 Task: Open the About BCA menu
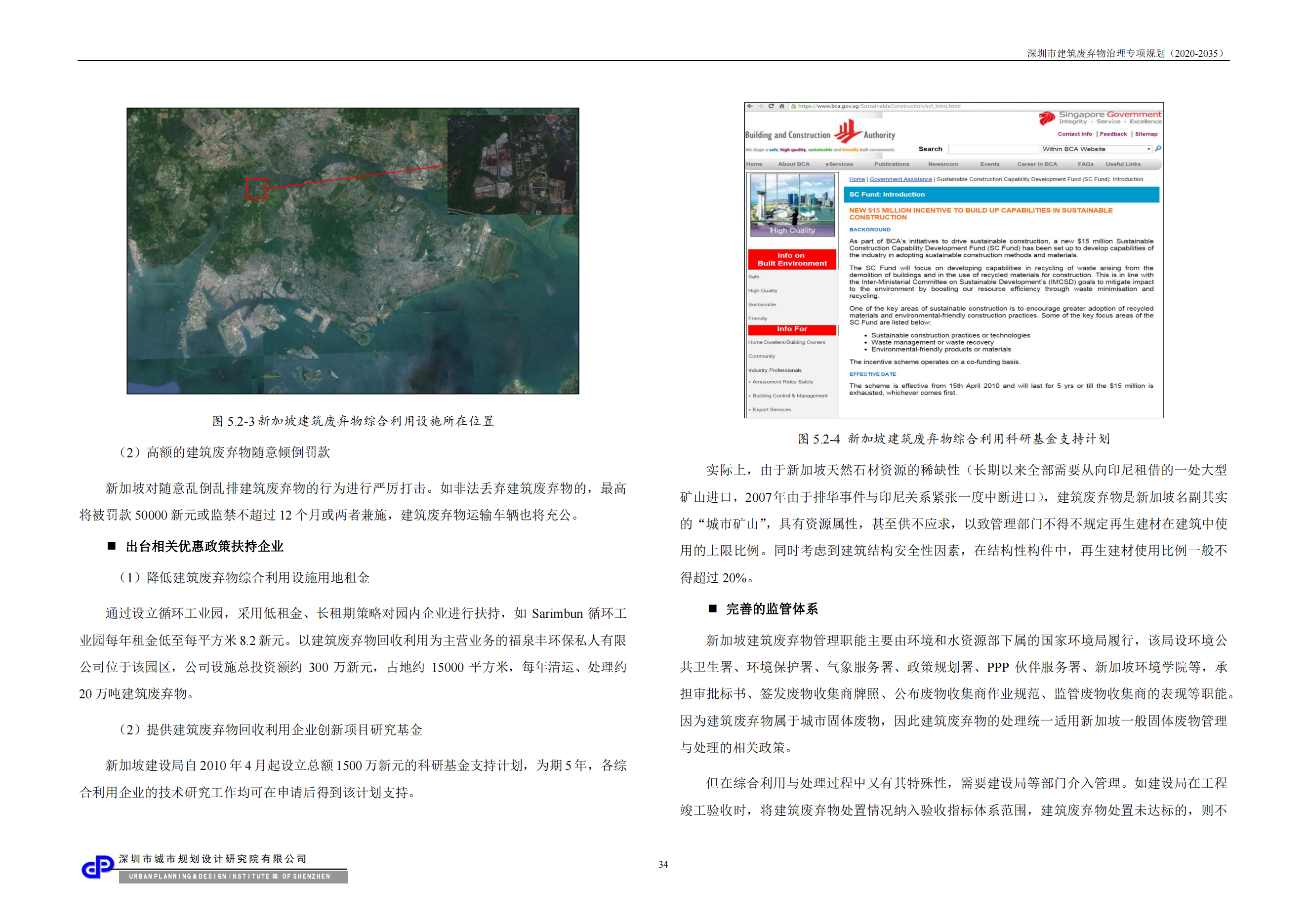point(793,164)
